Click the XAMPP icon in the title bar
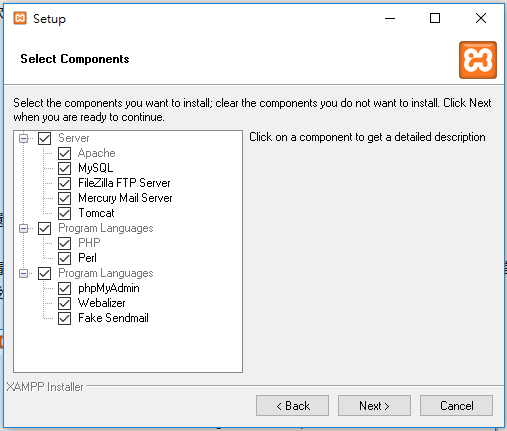507x431 pixels. pos(20,18)
